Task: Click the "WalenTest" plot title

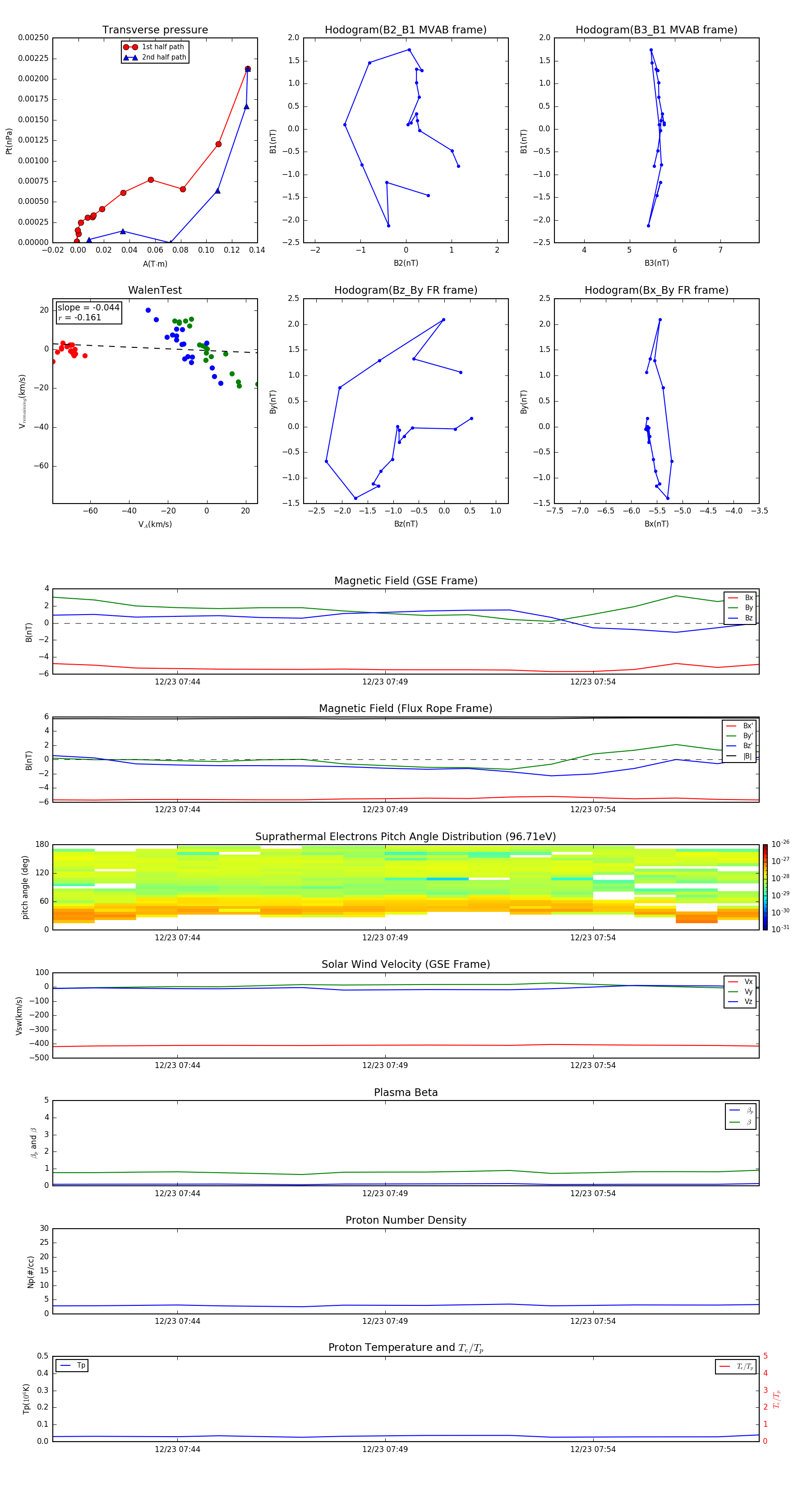Action: 155,290
